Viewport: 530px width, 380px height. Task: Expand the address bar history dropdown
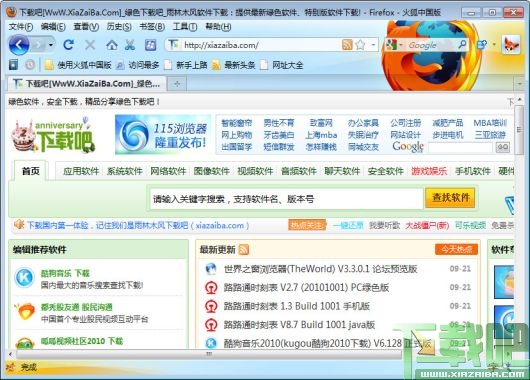tap(374, 45)
